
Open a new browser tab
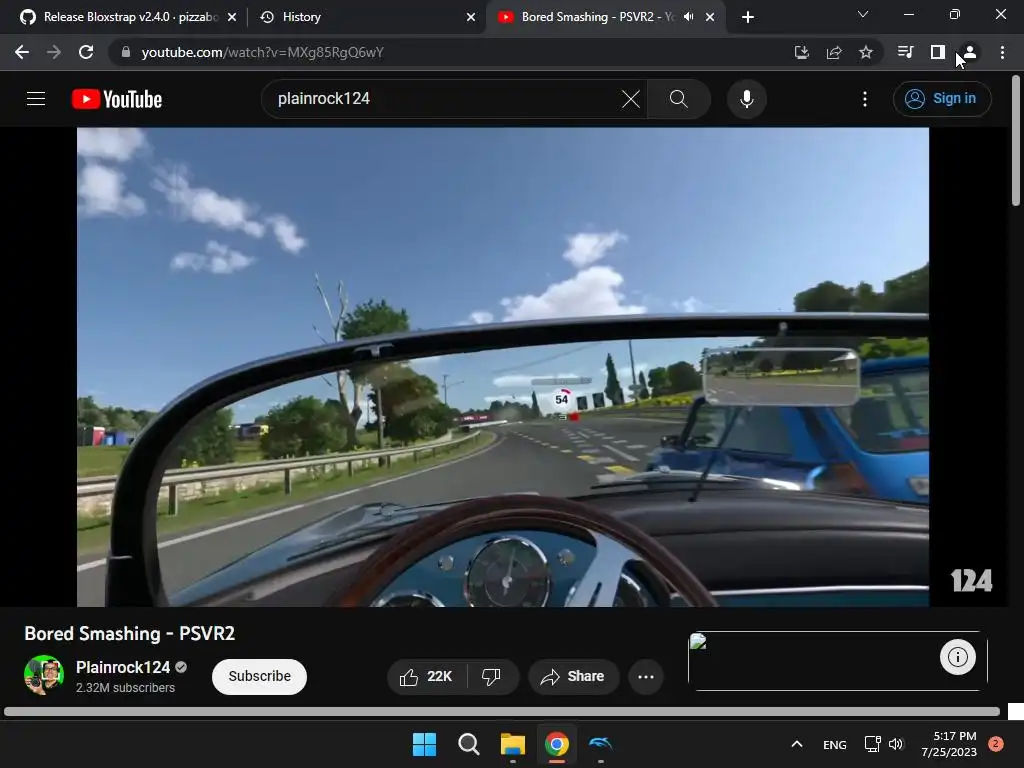[x=748, y=17]
